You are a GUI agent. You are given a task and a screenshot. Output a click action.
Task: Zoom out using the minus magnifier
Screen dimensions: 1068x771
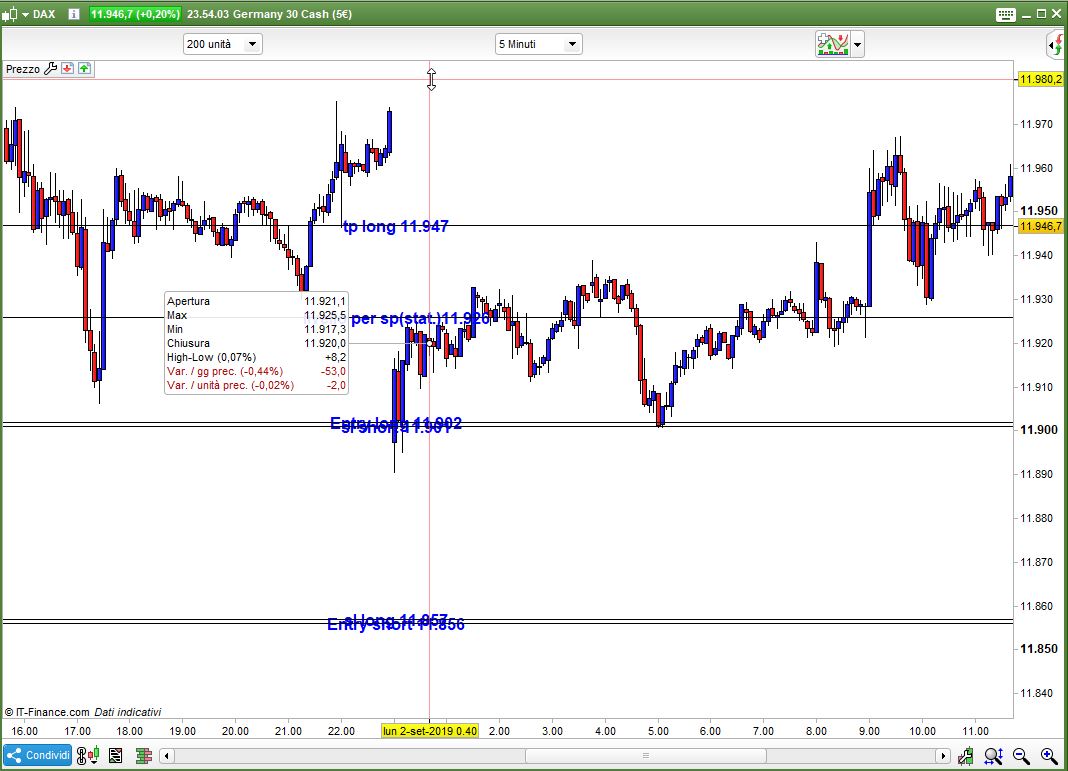pyautogui.click(x=1021, y=755)
